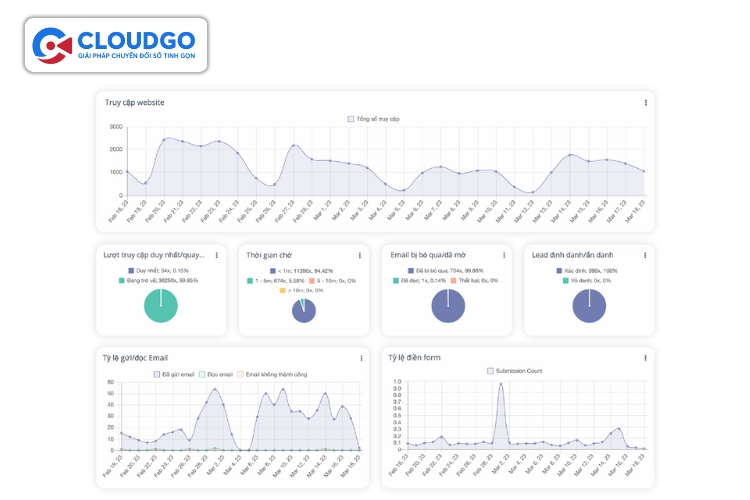
Task: Toggle Đang trở về legend in visits pie
Action: coord(160,281)
